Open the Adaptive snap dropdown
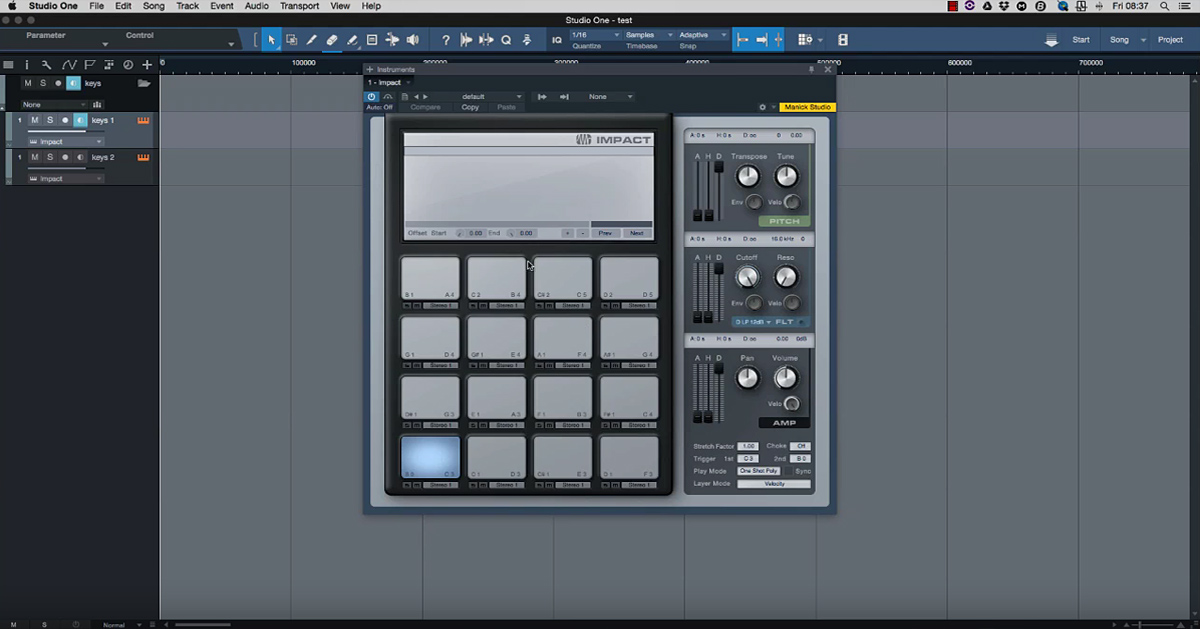 (702, 35)
